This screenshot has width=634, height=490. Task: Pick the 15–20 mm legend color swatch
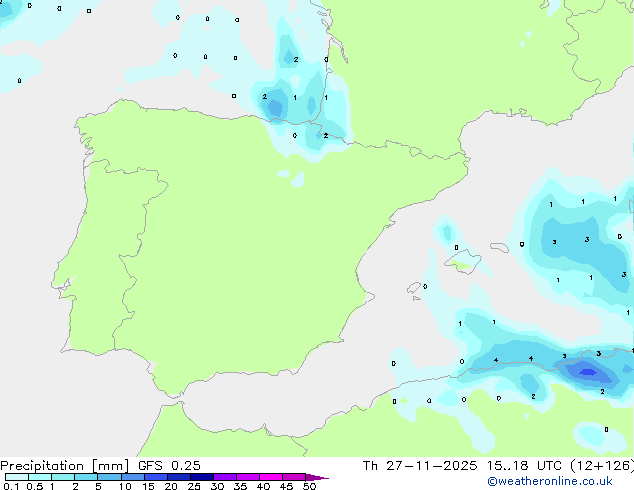coord(155,477)
